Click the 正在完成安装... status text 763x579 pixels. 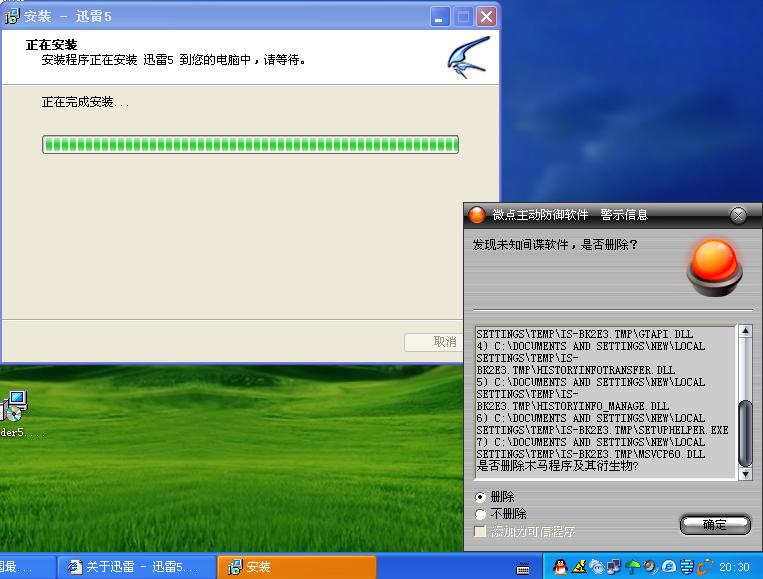tap(85, 102)
